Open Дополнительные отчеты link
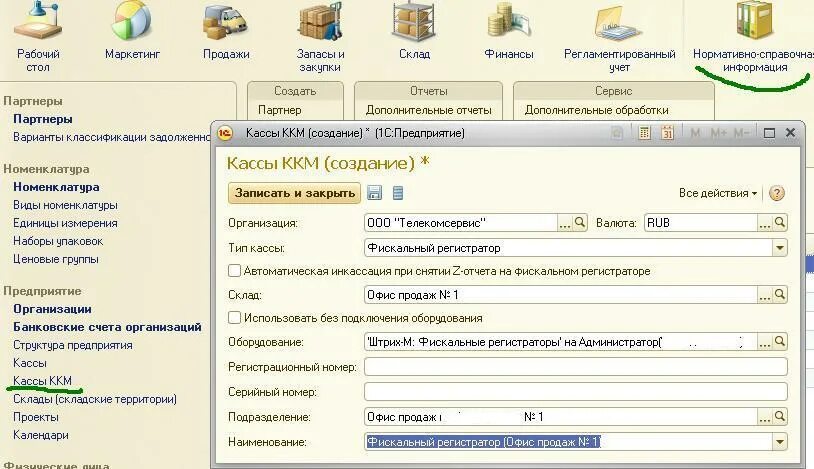The image size is (814, 469). (428, 110)
